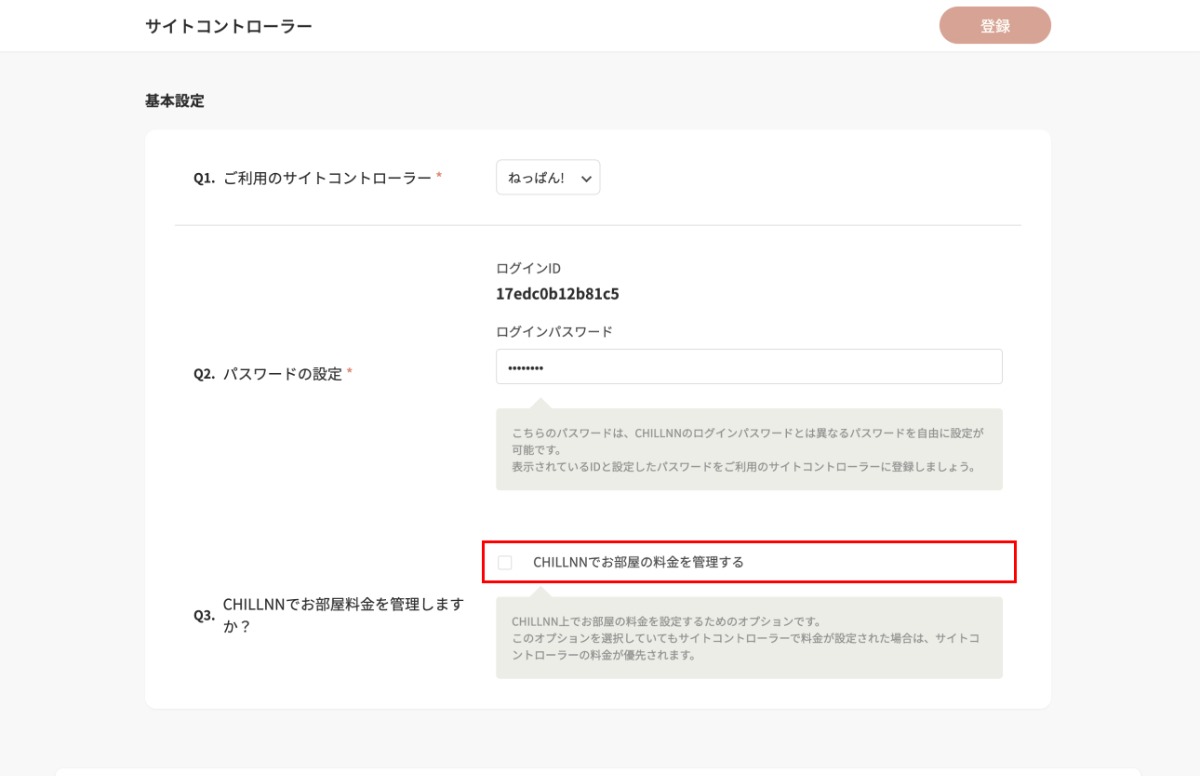The width and height of the screenshot is (1200, 776).
Task: Click the Q2 パスワードの設定 label
Action: tap(282, 374)
